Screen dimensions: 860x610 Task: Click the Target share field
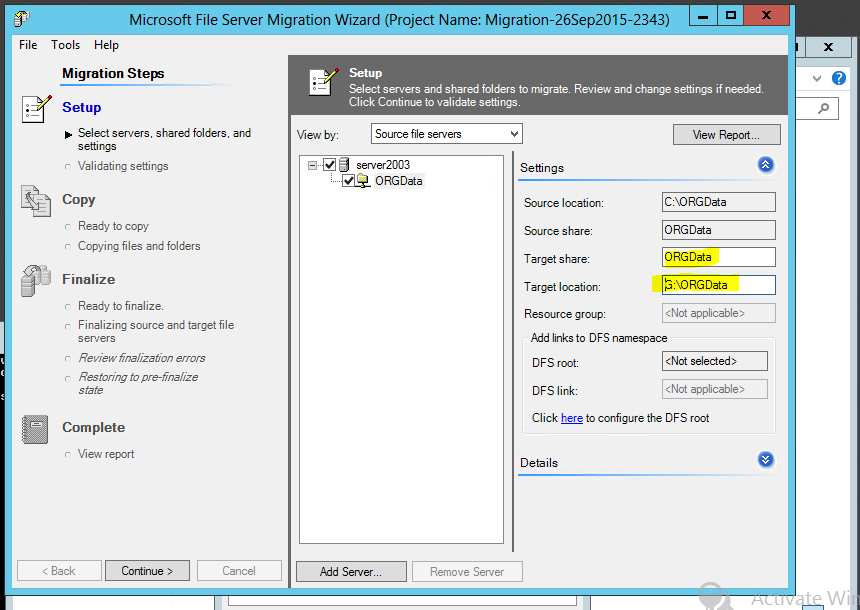[x=718, y=257]
